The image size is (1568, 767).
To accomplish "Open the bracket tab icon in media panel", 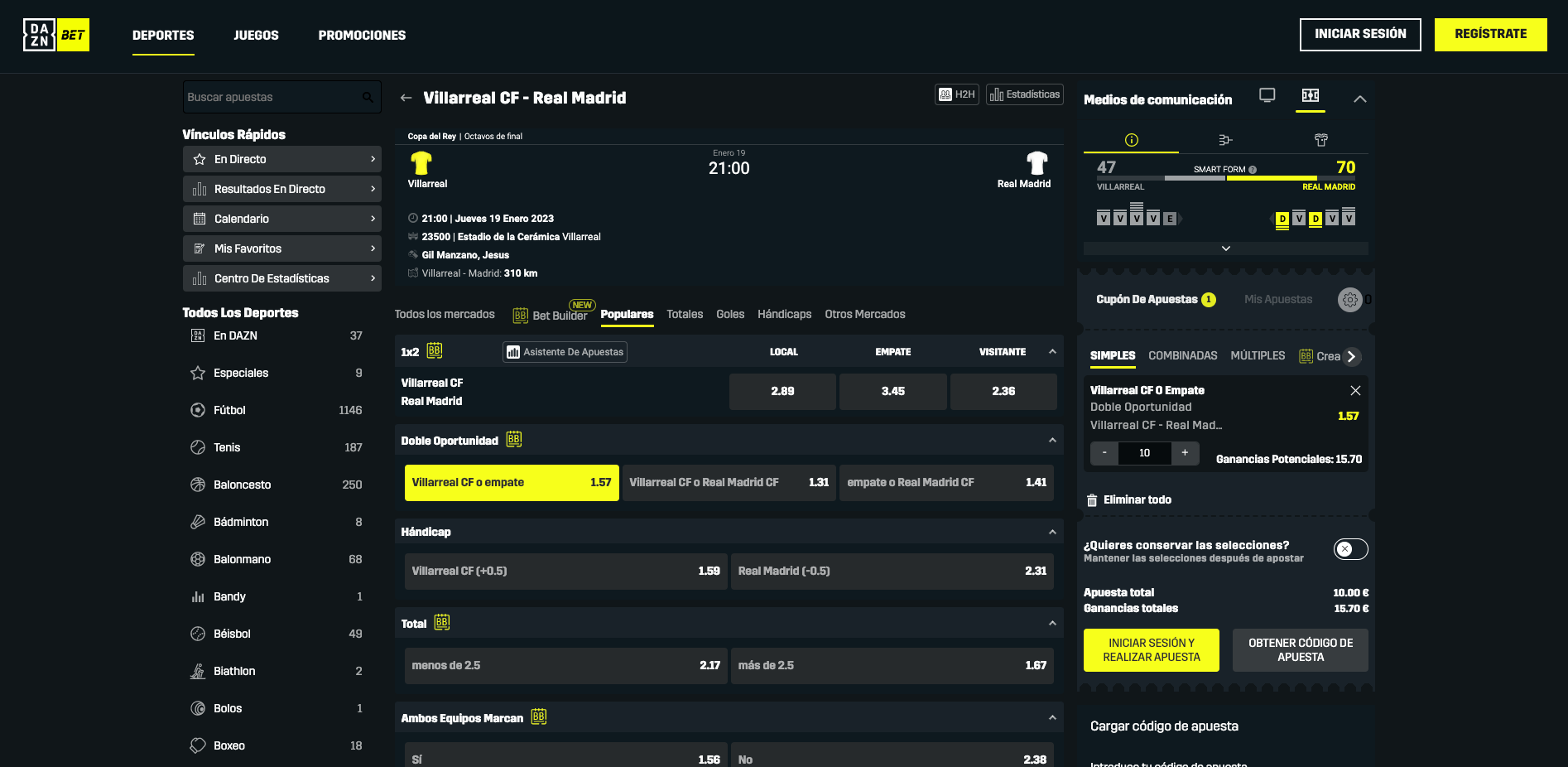I will point(1226,140).
